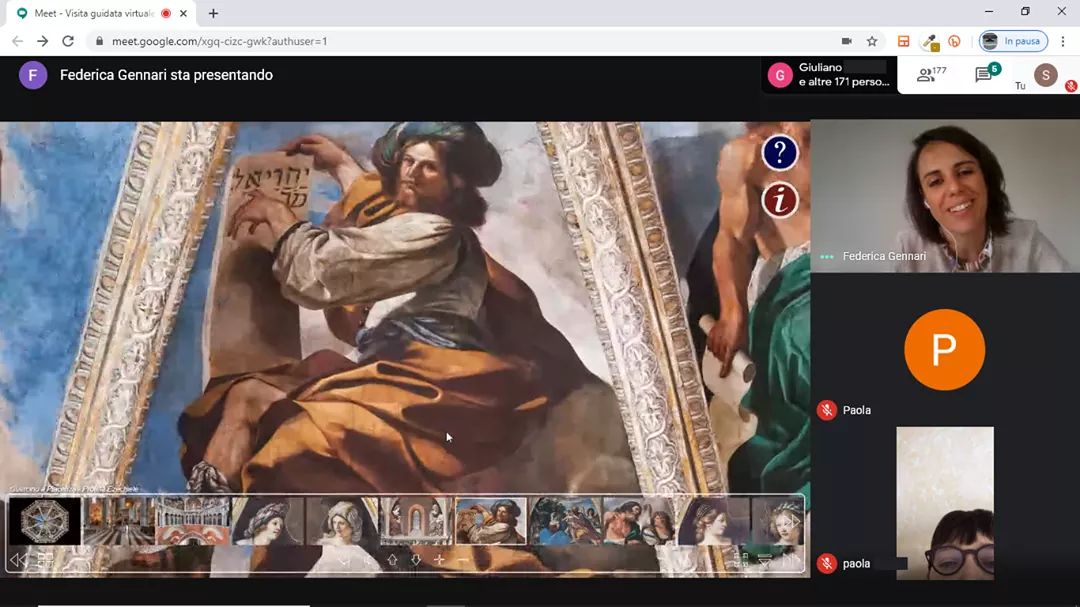Zoom in with the plus icon in the tour toolbar

pos(439,560)
